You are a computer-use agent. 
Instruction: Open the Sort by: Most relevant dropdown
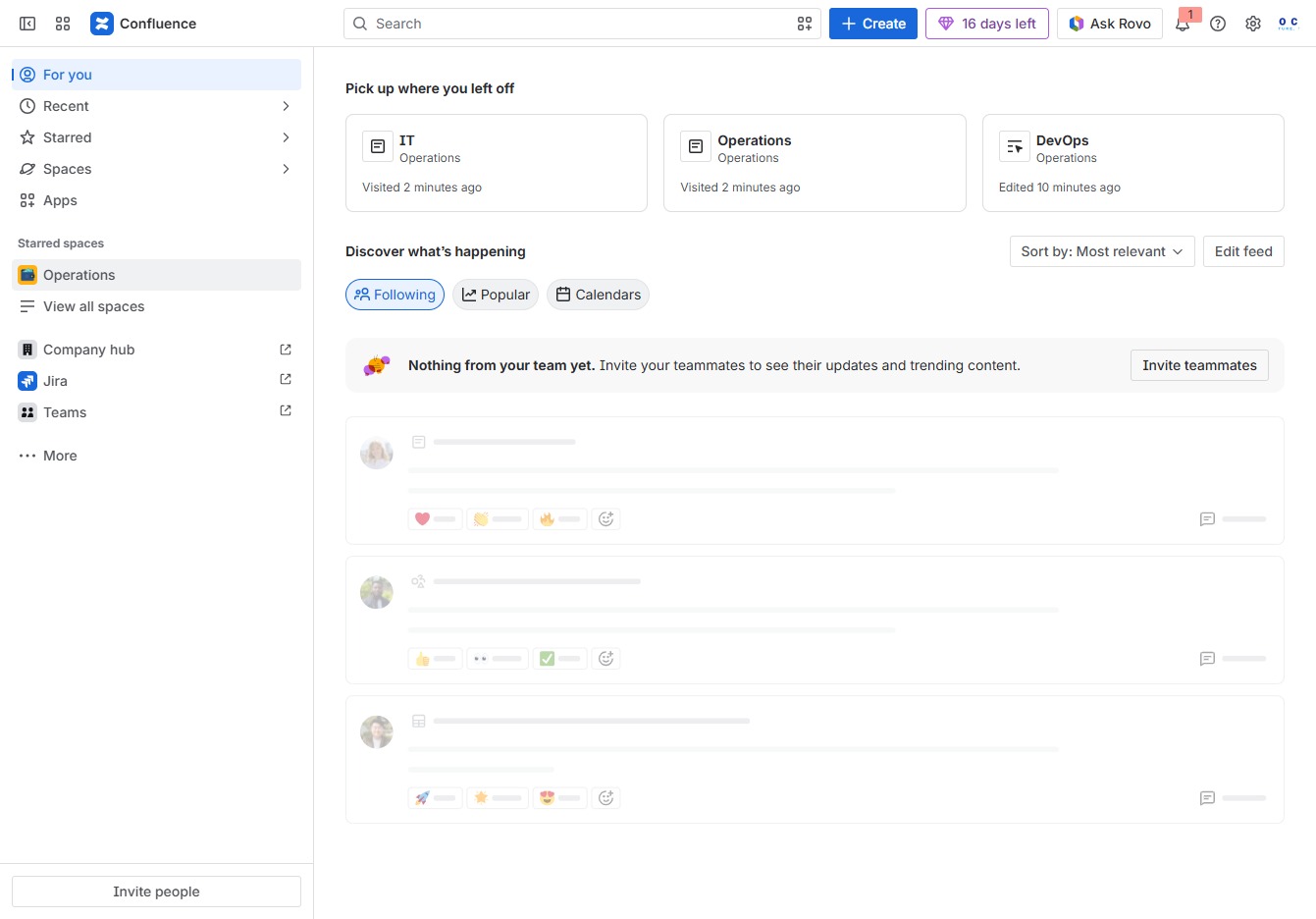(x=1102, y=251)
